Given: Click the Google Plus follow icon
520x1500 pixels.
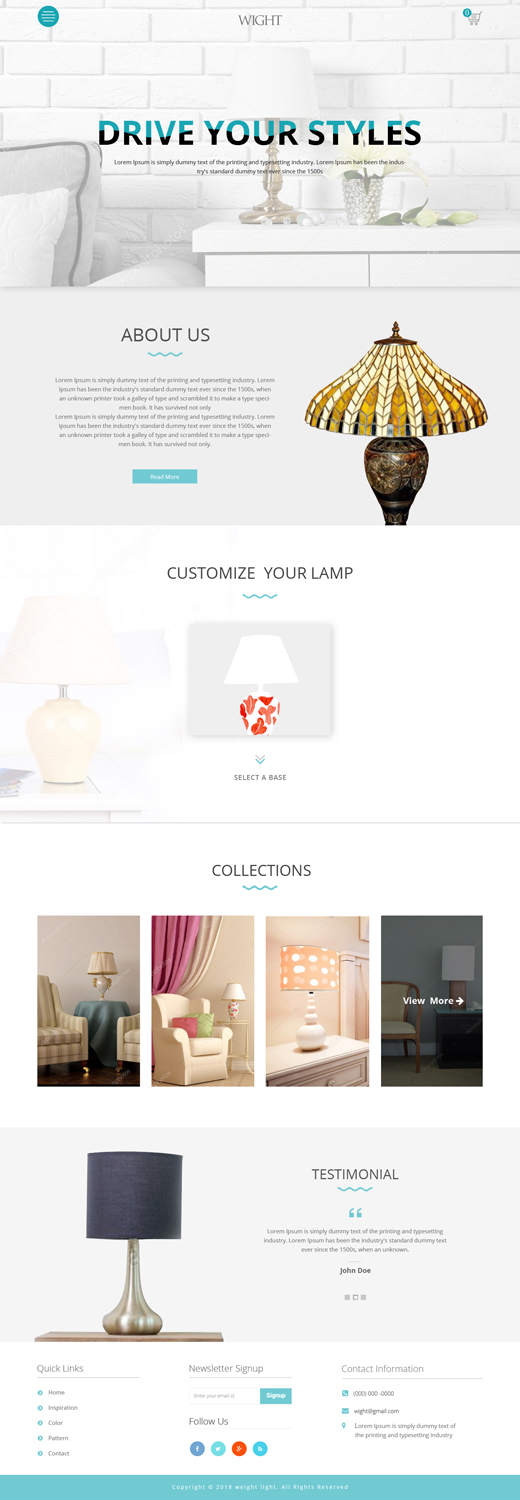Looking at the screenshot, I should 239,1448.
